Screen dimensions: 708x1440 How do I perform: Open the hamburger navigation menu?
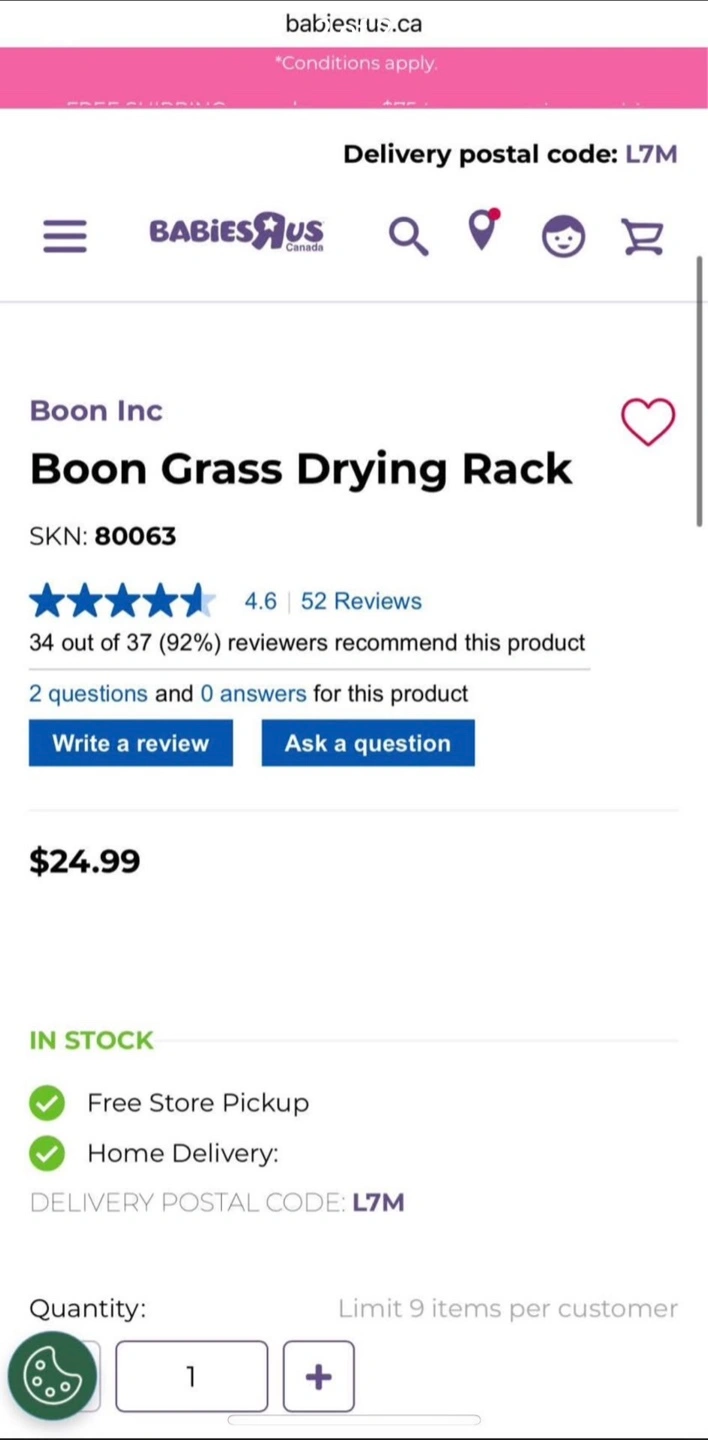(x=65, y=237)
